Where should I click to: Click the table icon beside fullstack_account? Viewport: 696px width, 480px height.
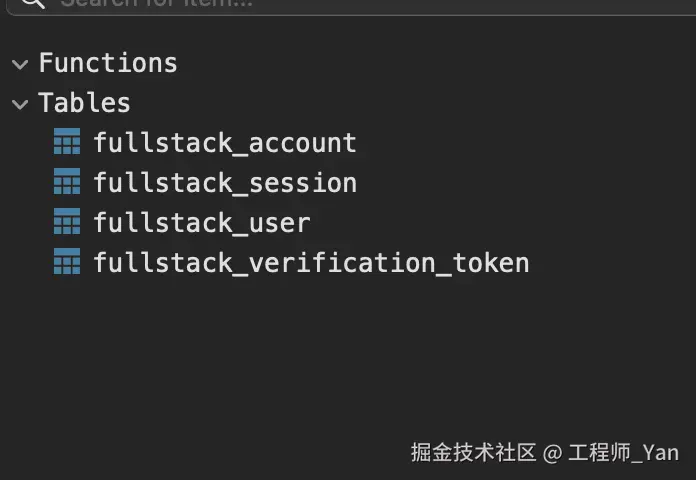coord(66,143)
